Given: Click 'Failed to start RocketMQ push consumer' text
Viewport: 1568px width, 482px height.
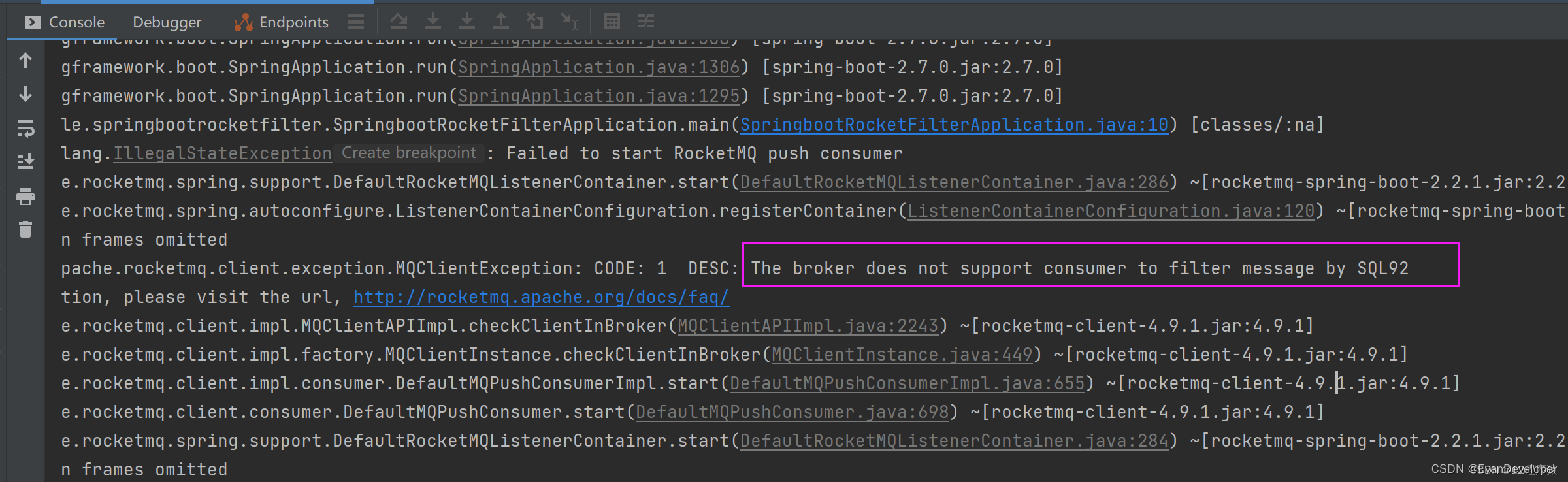Looking at the screenshot, I should coord(704,153).
